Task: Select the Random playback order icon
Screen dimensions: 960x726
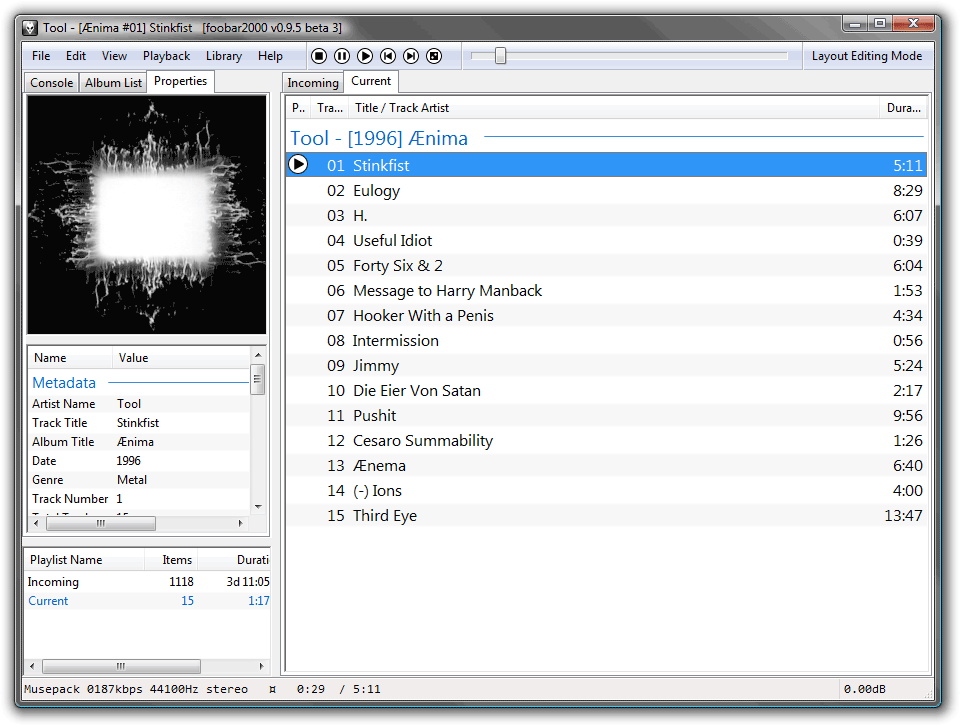Action: point(434,56)
